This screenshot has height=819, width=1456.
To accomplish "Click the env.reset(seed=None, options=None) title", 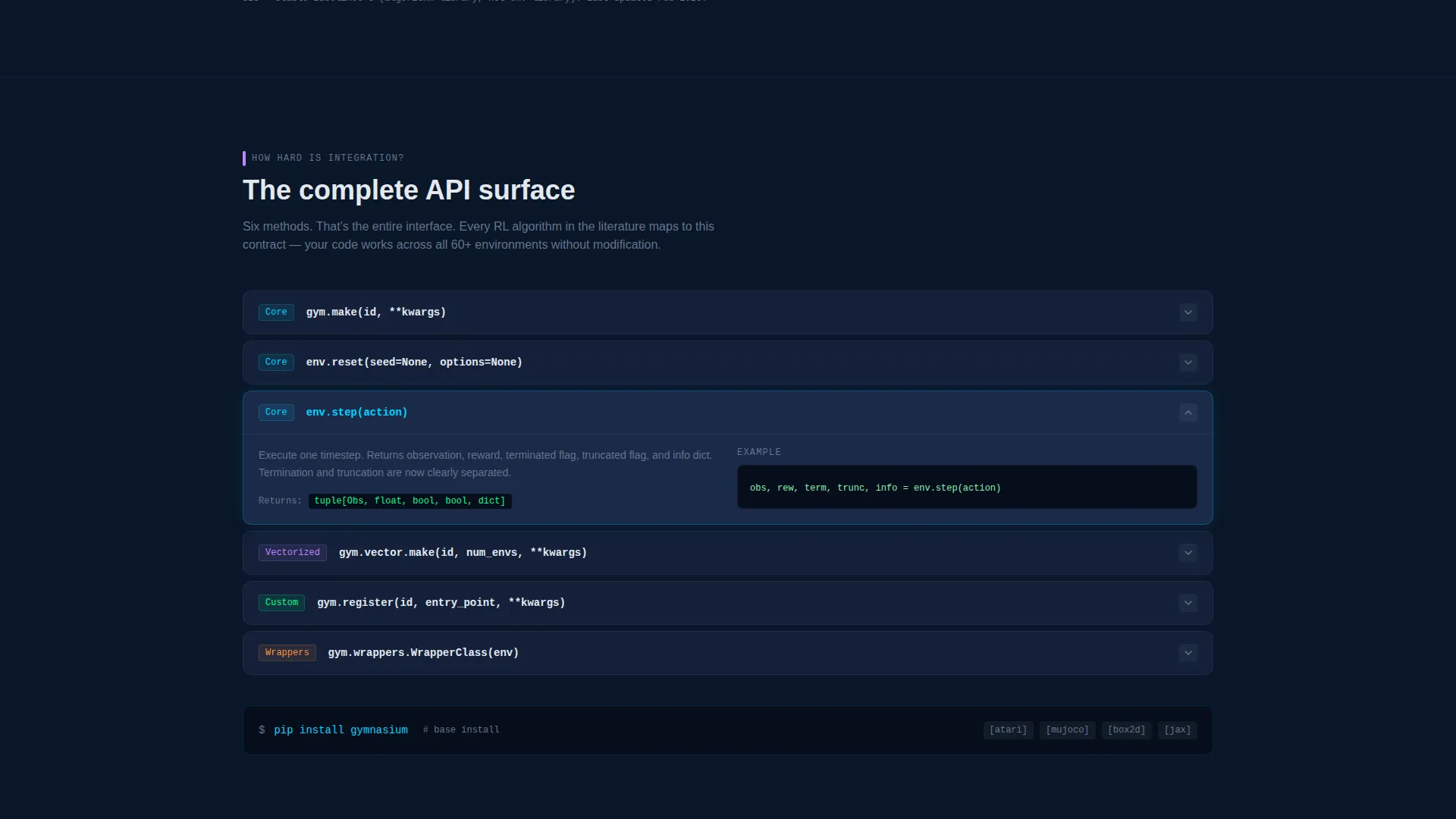I will (x=414, y=362).
